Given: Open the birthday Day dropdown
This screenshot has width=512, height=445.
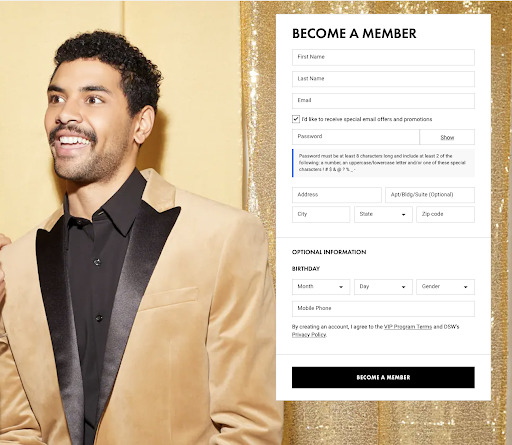Looking at the screenshot, I should coord(383,287).
